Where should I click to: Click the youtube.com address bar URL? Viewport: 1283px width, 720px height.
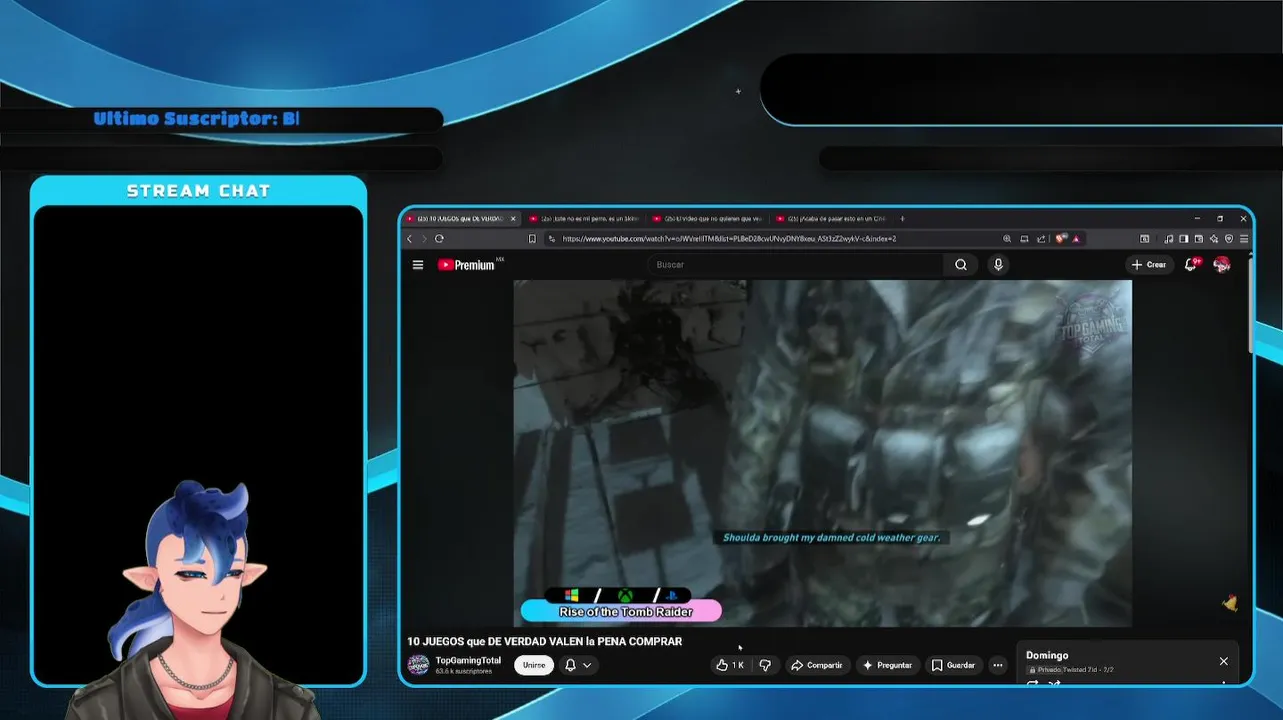pyautogui.click(x=729, y=239)
